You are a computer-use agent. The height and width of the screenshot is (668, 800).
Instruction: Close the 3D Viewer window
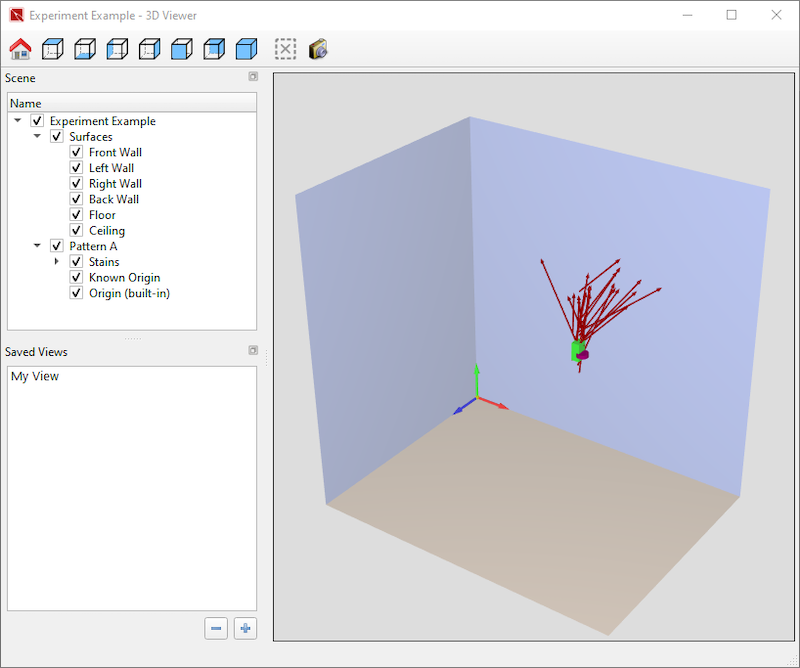click(776, 15)
